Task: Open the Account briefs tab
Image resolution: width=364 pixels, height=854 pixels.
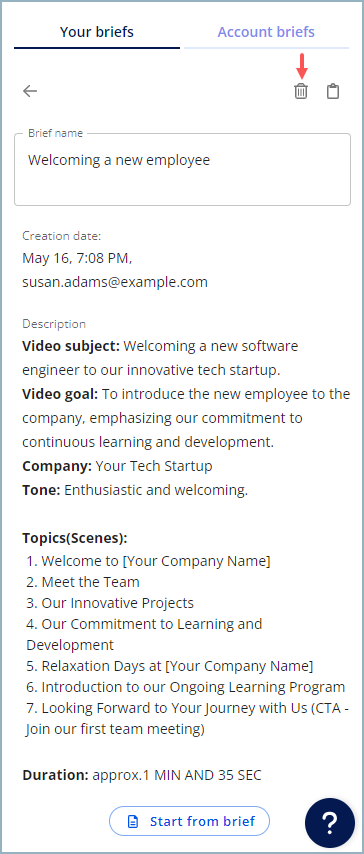Action: (x=266, y=32)
